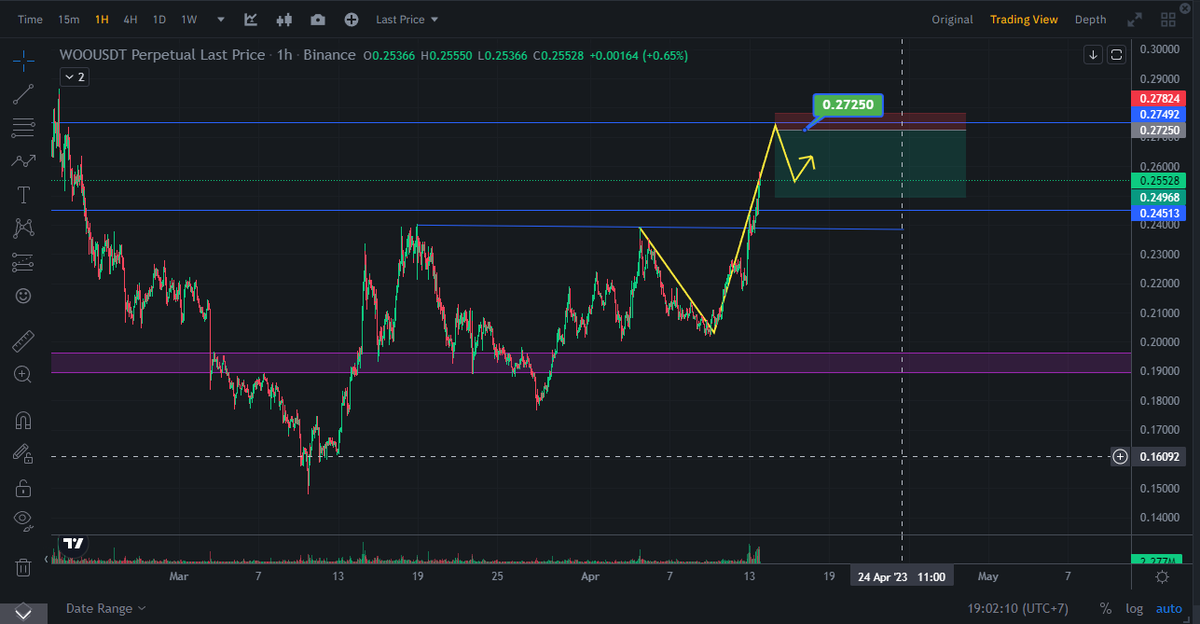The width and height of the screenshot is (1200, 624).
Task: Open the indicators chart icon
Action: click(x=251, y=19)
